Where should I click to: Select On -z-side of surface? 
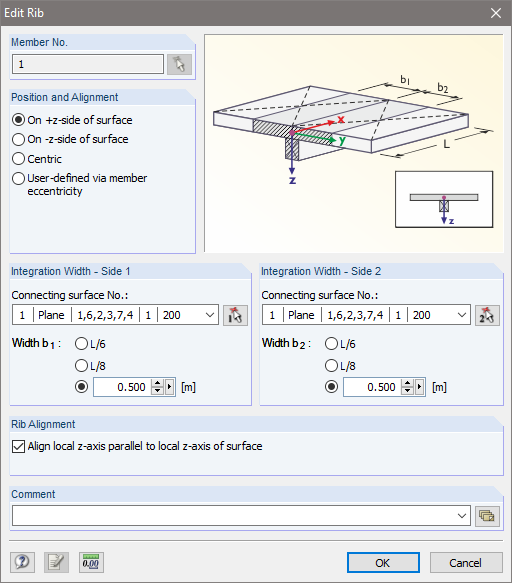[x=70, y=139]
